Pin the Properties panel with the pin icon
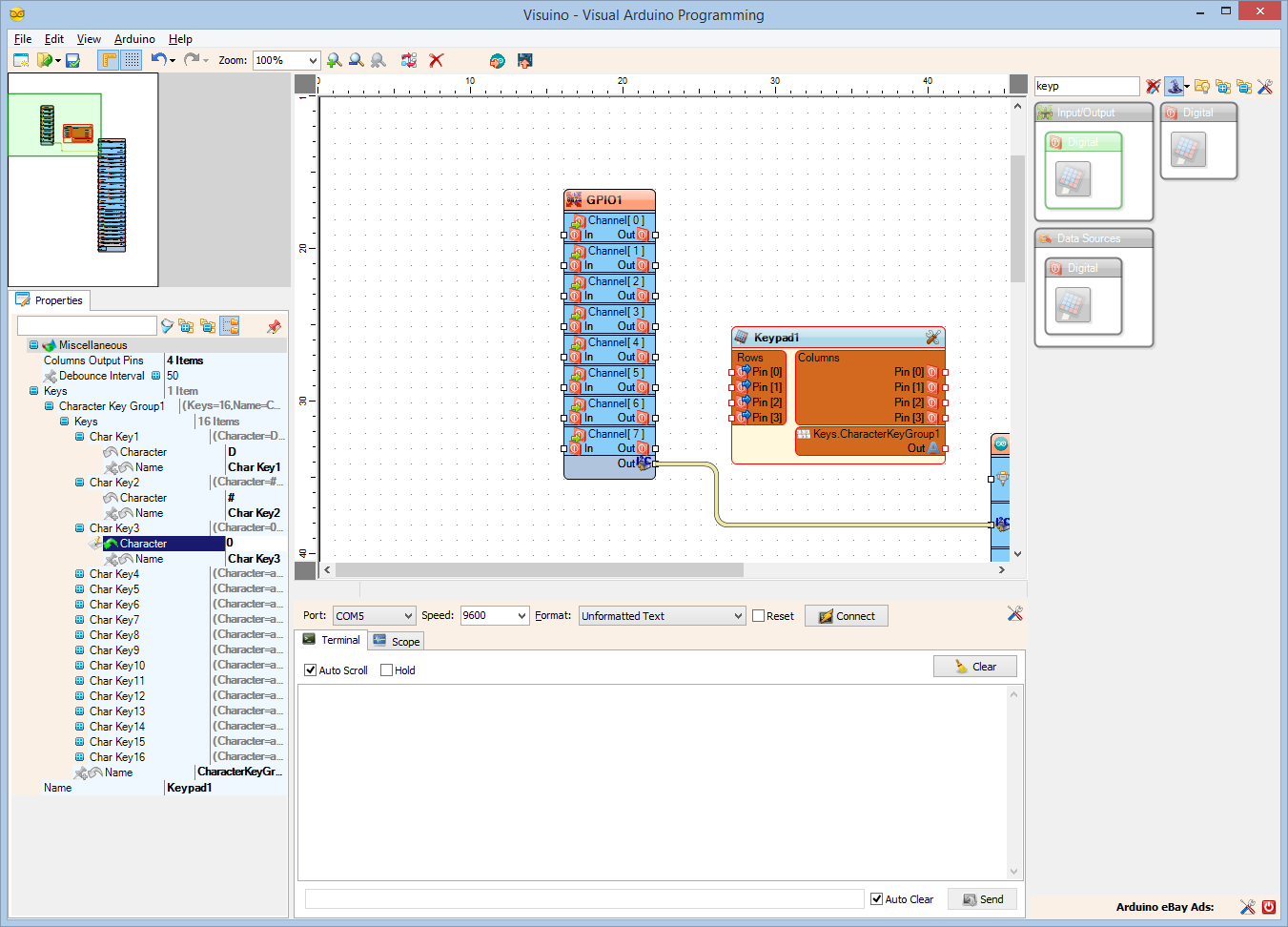 point(274,325)
